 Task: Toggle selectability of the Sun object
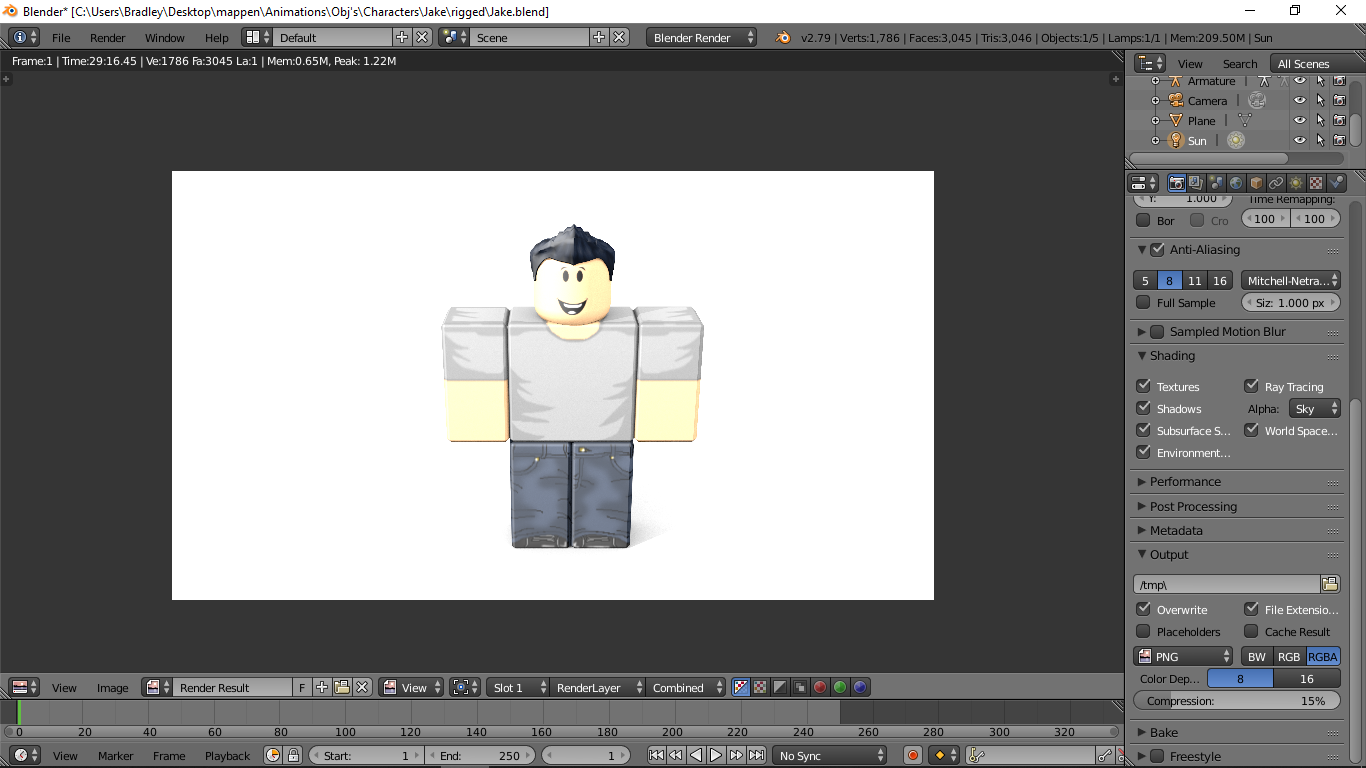click(1320, 141)
